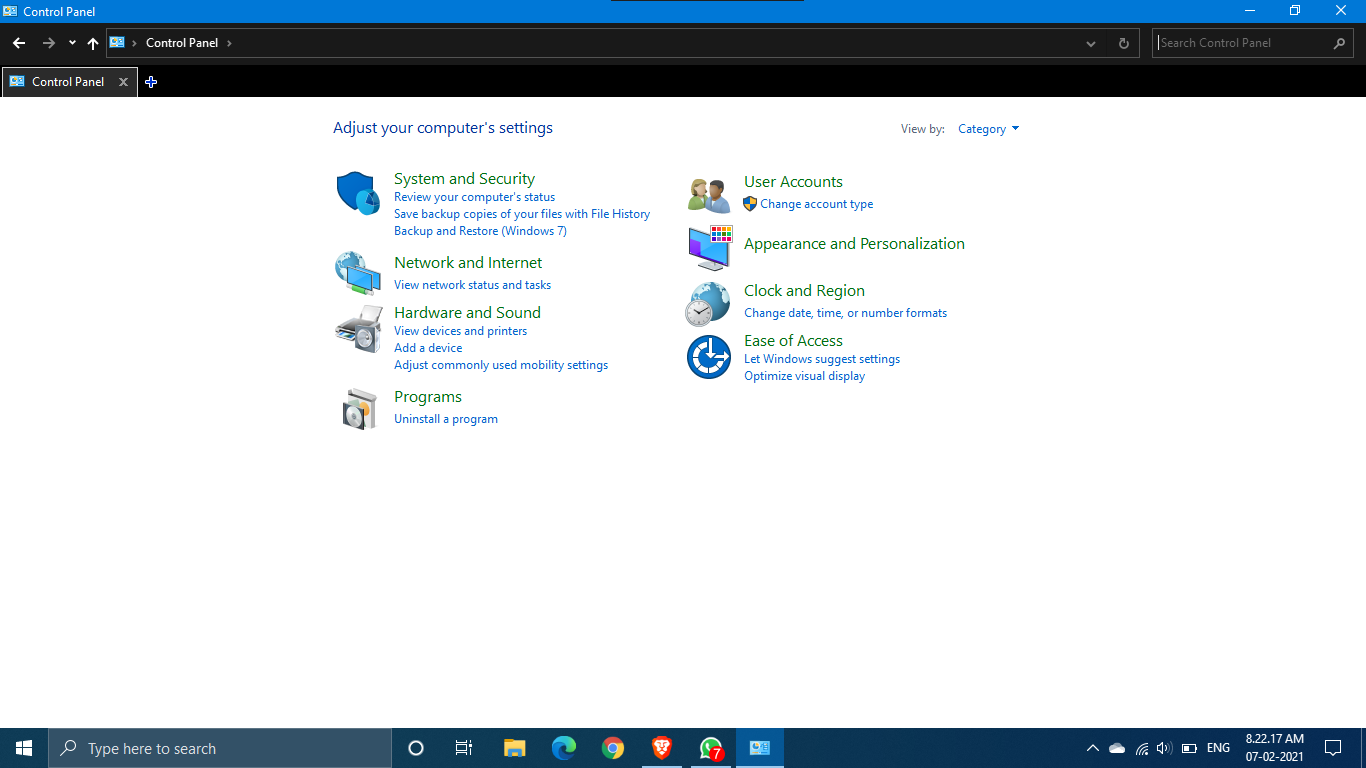
Task: Expand the address bar history dropdown
Action: pyautogui.click(x=1091, y=43)
